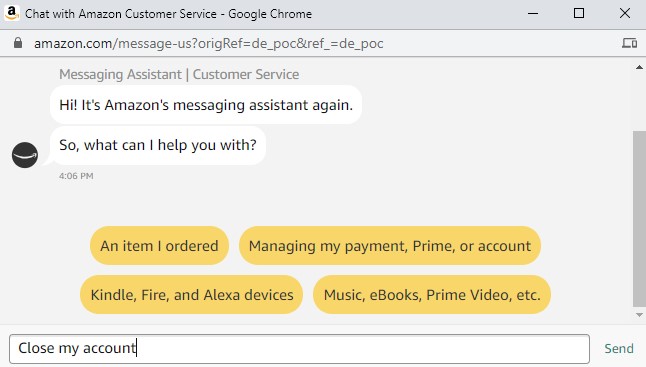The width and height of the screenshot is (646, 367).
Task: Click the Amazon favicon in the title bar
Action: [12, 13]
